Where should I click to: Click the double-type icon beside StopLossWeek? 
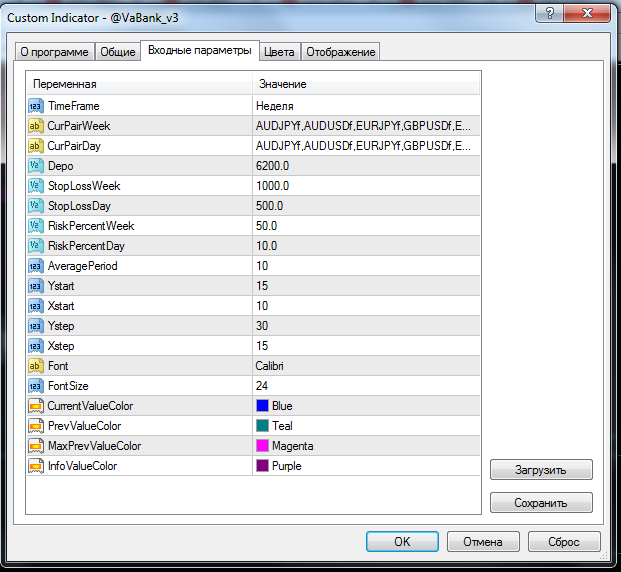[x=36, y=186]
